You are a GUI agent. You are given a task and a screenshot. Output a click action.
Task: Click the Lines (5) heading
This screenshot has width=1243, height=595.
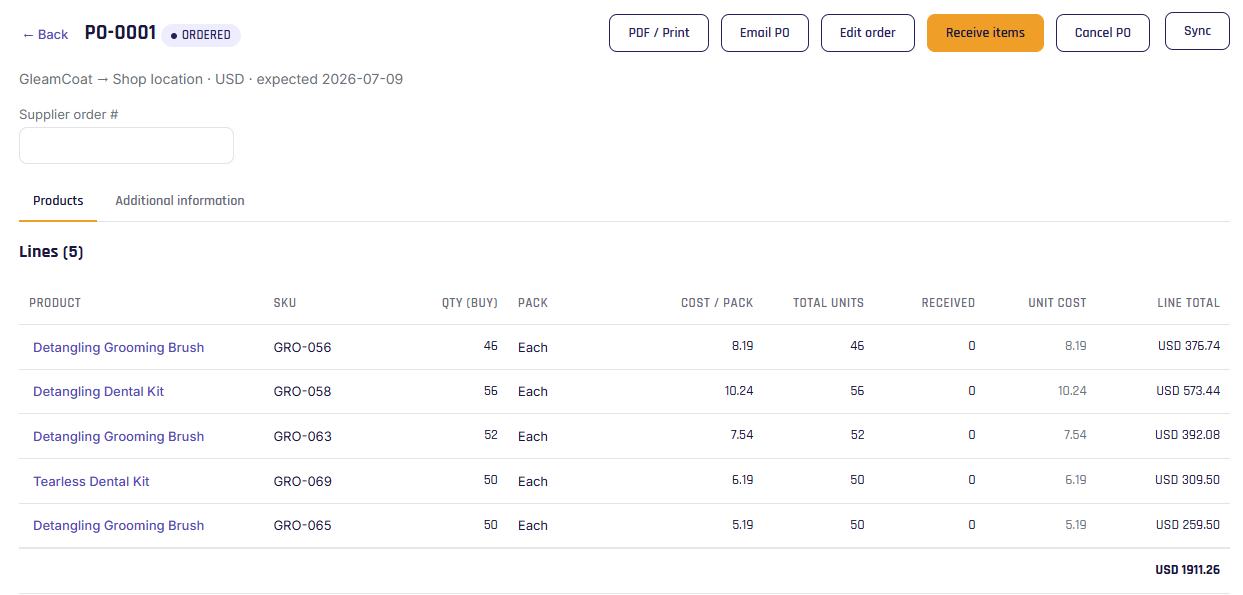(51, 252)
